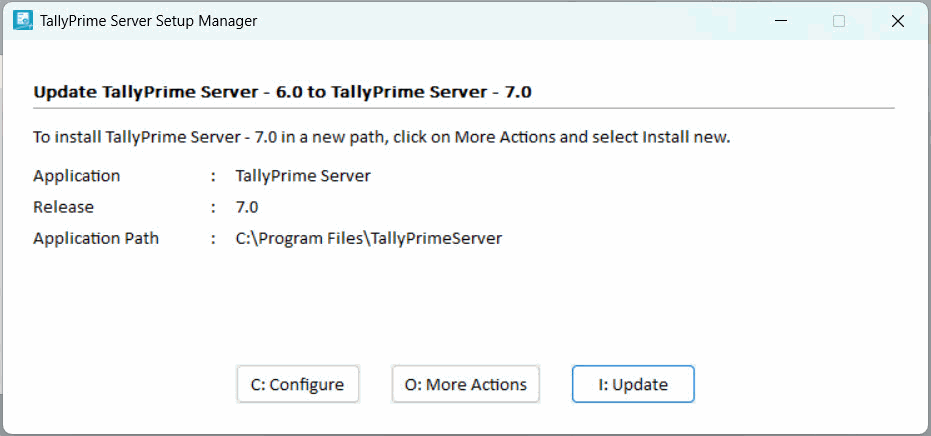The width and height of the screenshot is (931, 436).
Task: Click the bold Update TallyPrime Server heading
Action: [282, 92]
